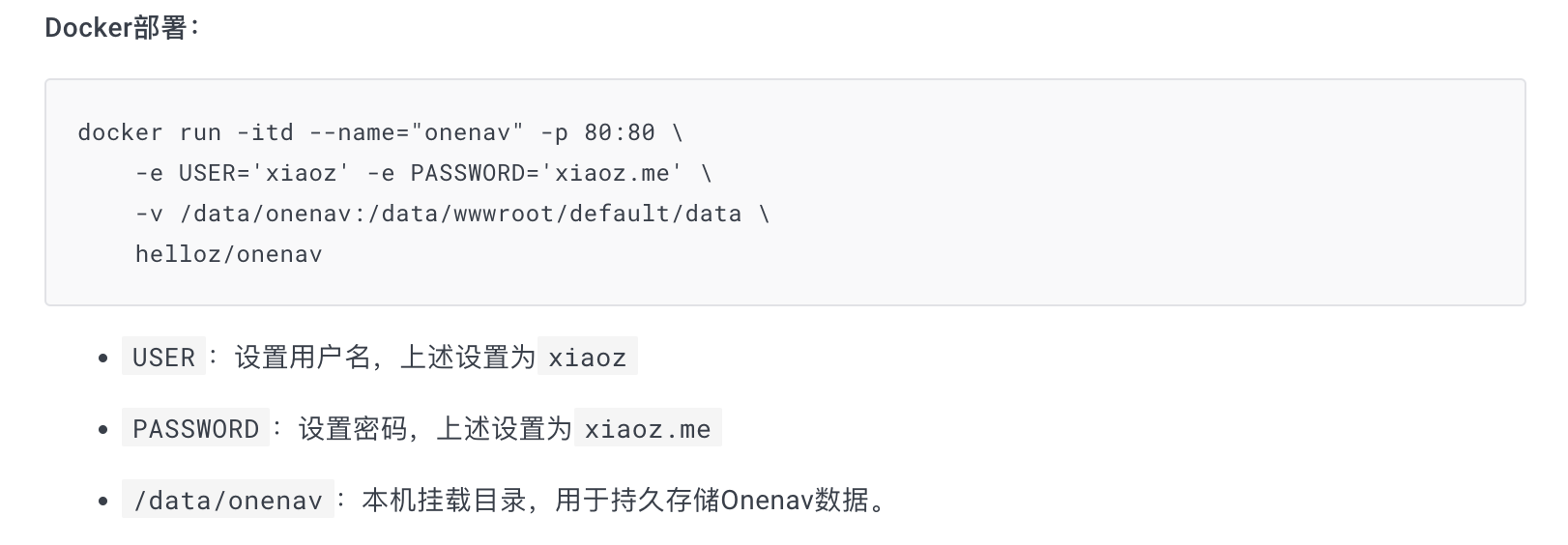The height and width of the screenshot is (545, 1568).
Task: Click the text 设置用户名 in the first bullet
Action: click(302, 358)
